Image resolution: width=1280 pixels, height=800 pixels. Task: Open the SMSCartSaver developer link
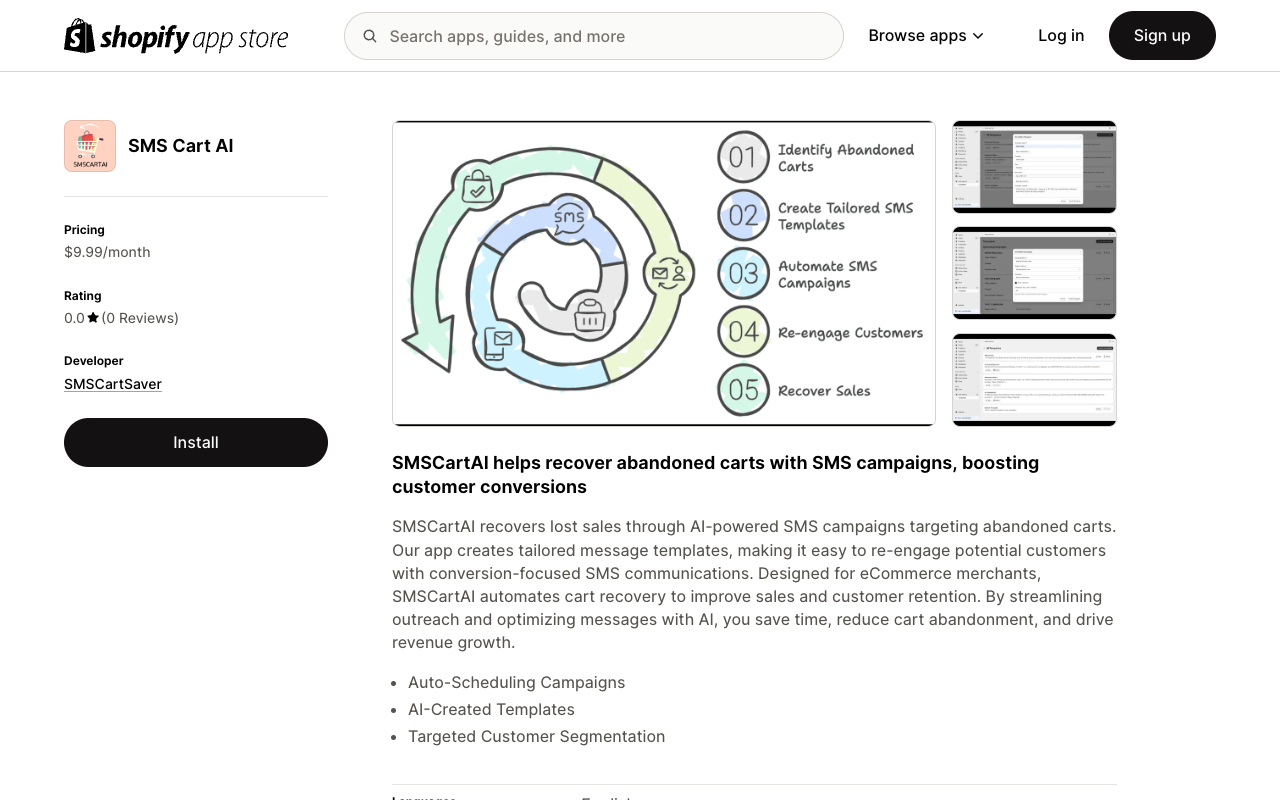point(112,384)
